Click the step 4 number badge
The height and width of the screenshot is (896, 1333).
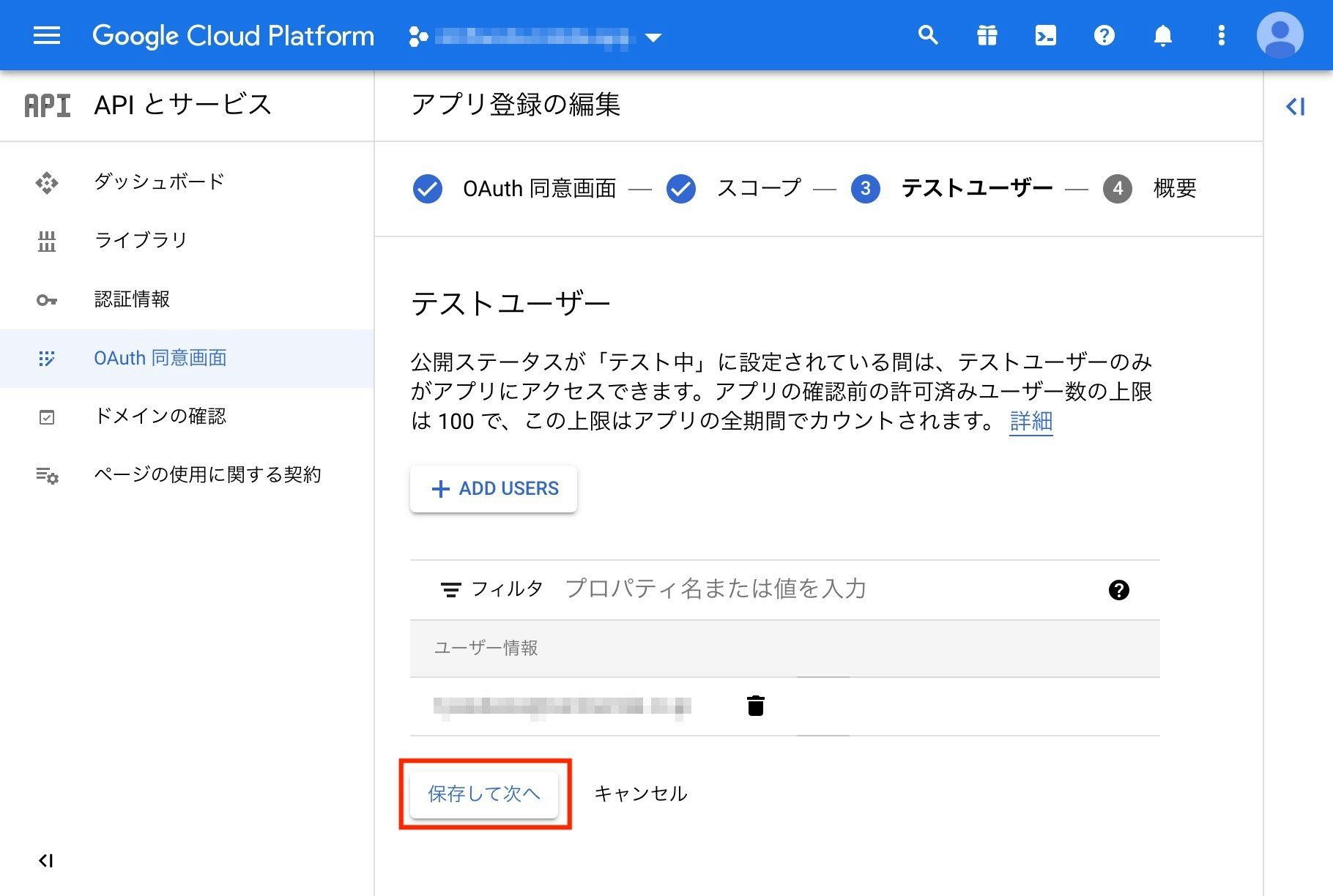[1118, 189]
